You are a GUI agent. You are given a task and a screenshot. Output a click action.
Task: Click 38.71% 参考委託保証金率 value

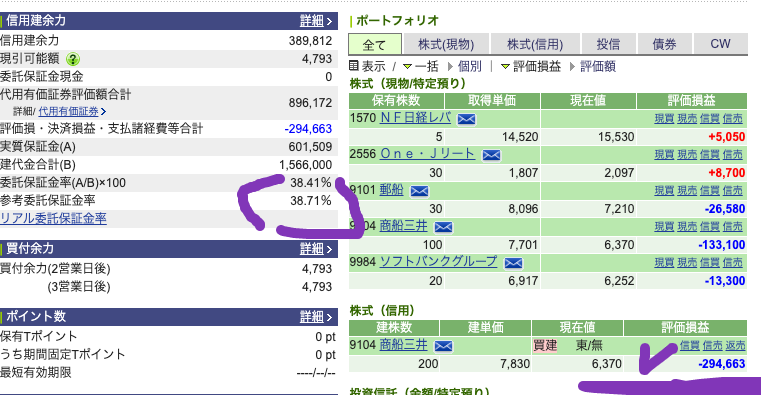coord(311,201)
